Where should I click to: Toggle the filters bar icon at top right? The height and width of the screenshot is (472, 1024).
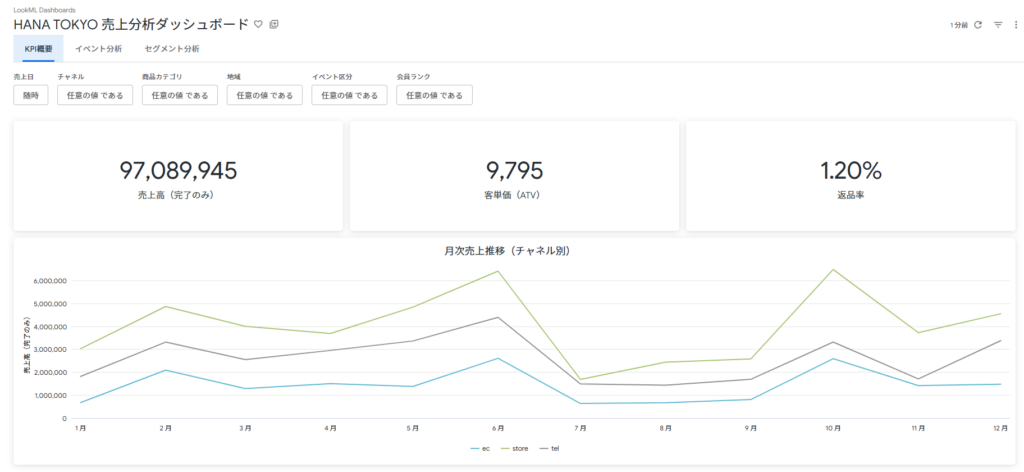pos(998,25)
